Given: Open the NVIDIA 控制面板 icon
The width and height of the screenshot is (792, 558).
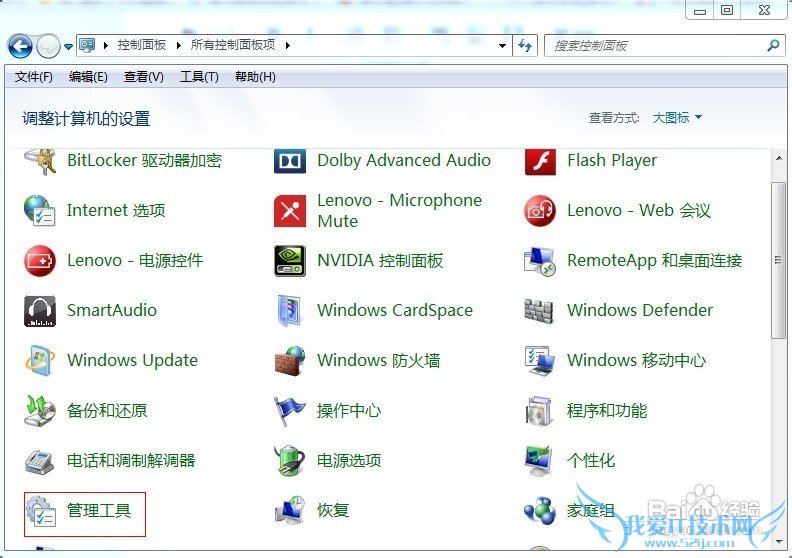Looking at the screenshot, I should tap(290, 261).
